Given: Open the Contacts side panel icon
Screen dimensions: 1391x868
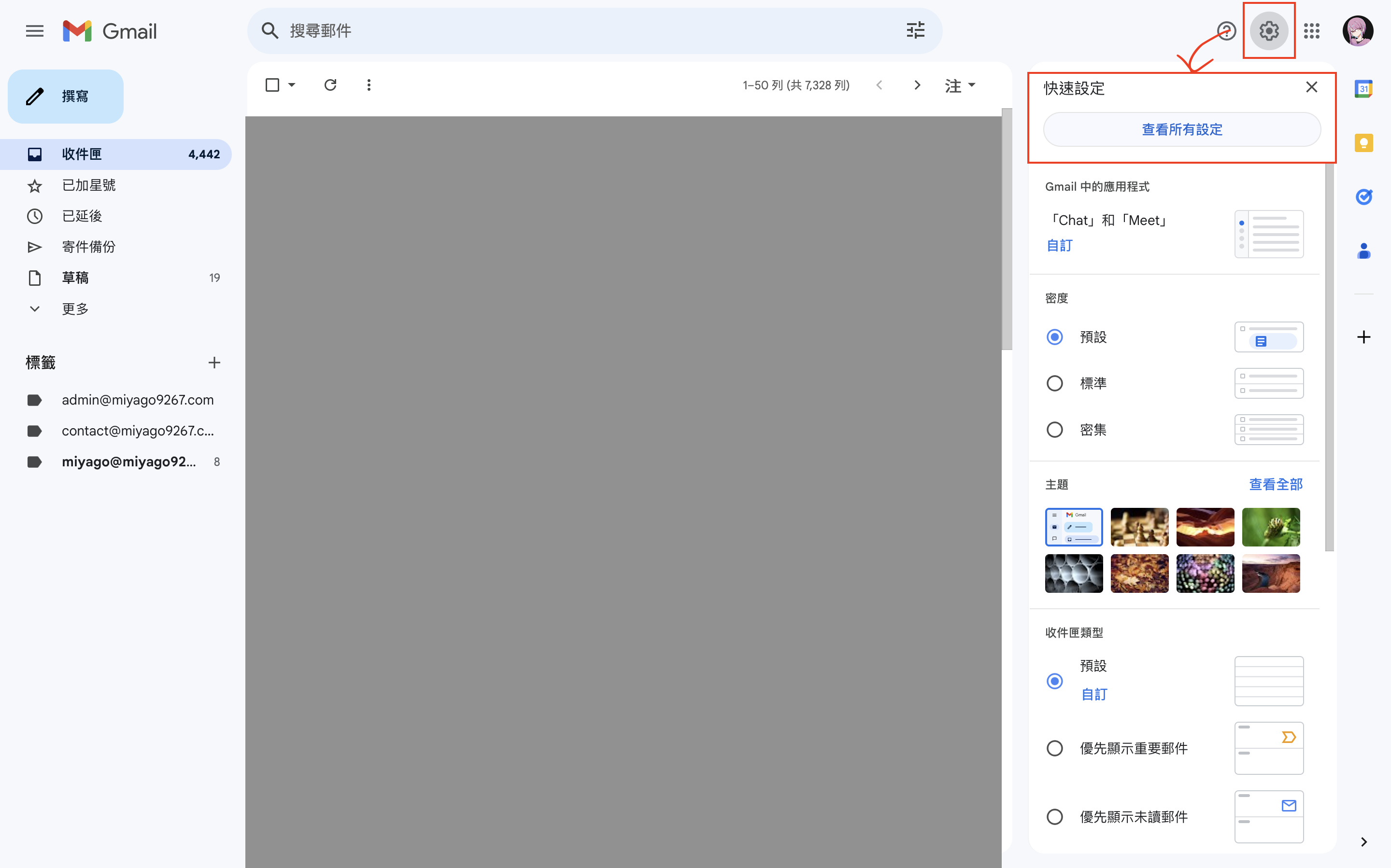Looking at the screenshot, I should [x=1363, y=251].
